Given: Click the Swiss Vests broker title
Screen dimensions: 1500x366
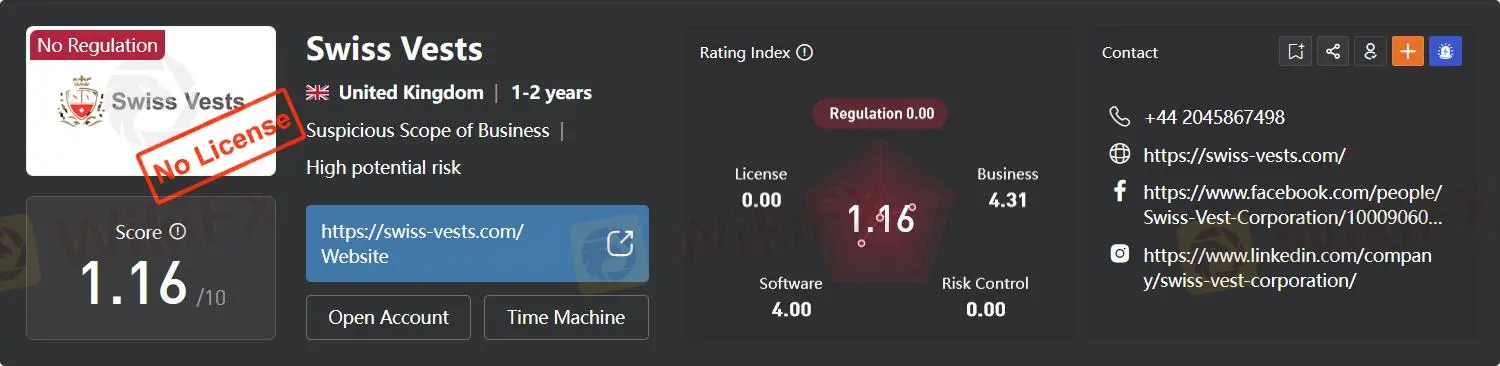Looking at the screenshot, I should coord(394,49).
